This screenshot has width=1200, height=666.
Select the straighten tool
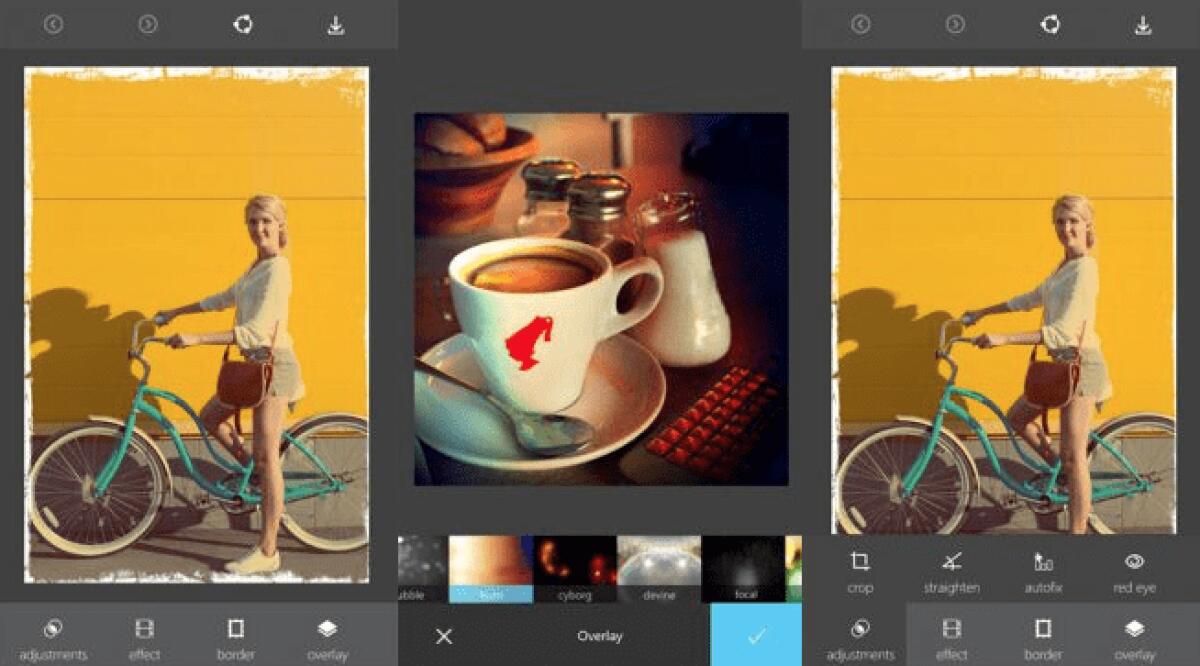[x=952, y=571]
